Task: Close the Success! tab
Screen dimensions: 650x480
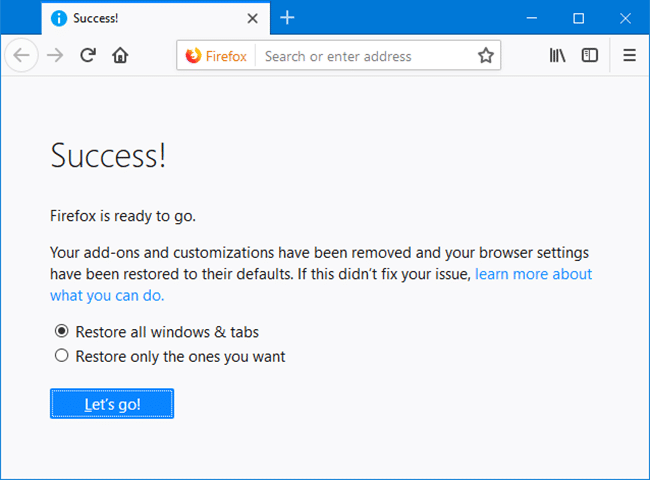Action: tap(252, 18)
